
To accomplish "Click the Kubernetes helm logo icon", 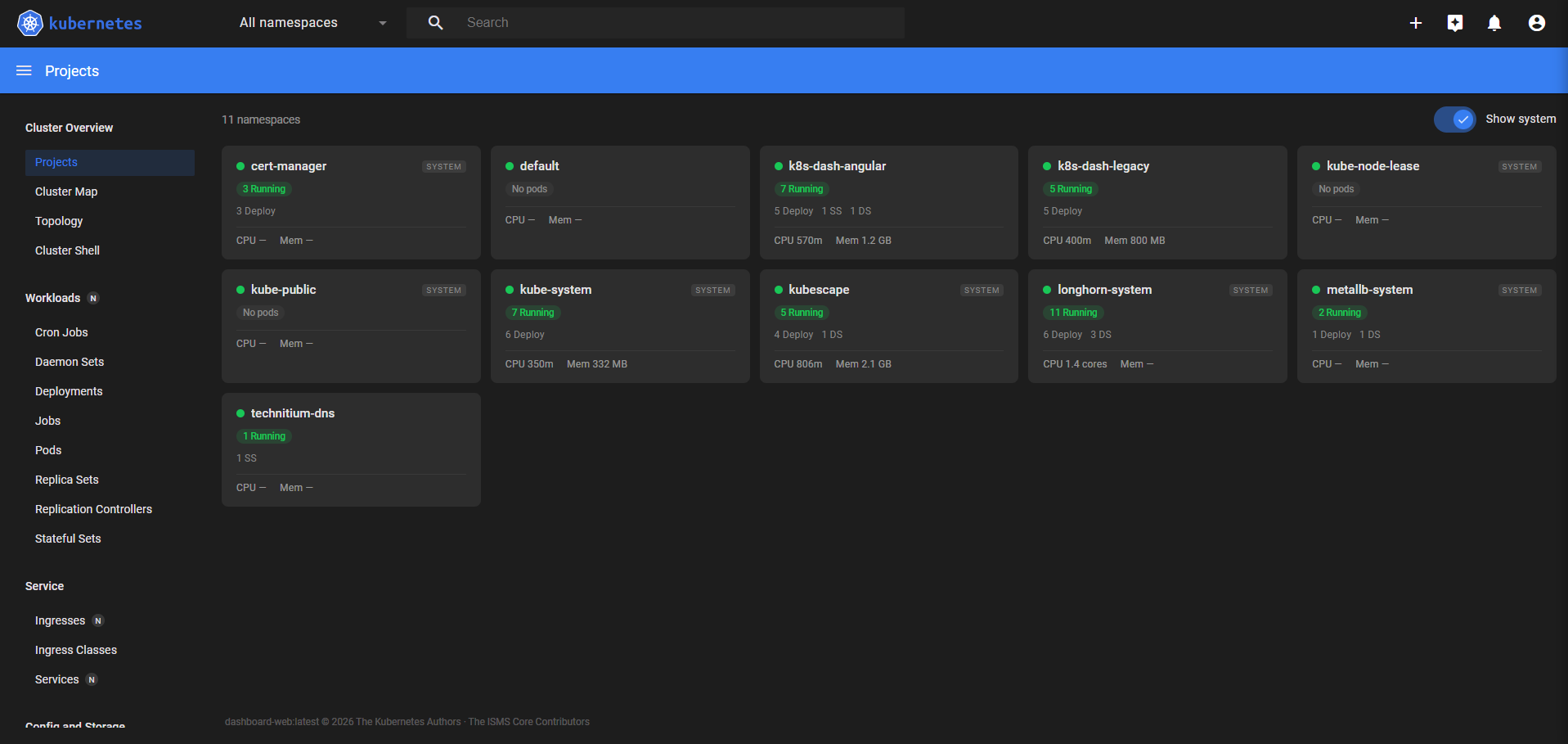I will (30, 23).
